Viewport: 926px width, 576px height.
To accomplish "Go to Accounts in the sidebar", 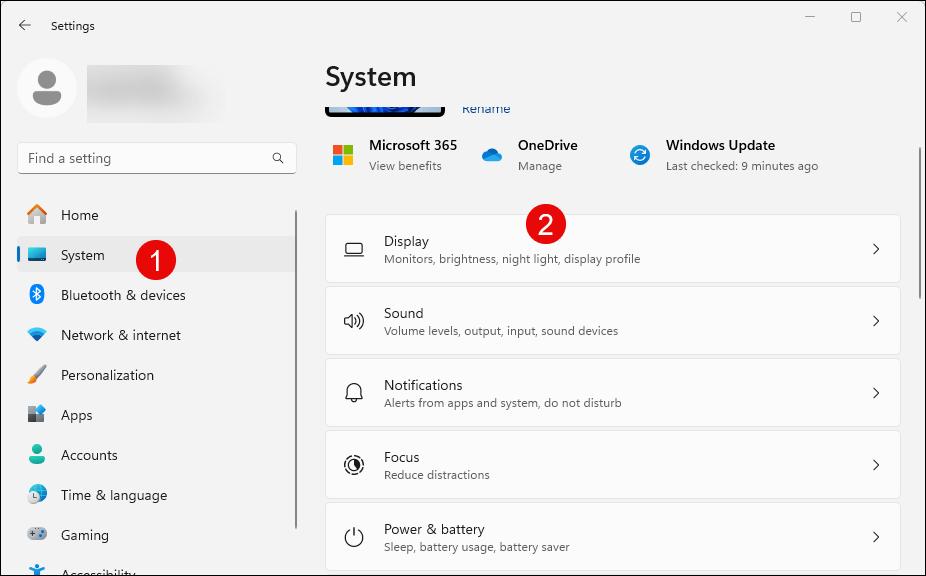I will pyautogui.click(x=89, y=455).
